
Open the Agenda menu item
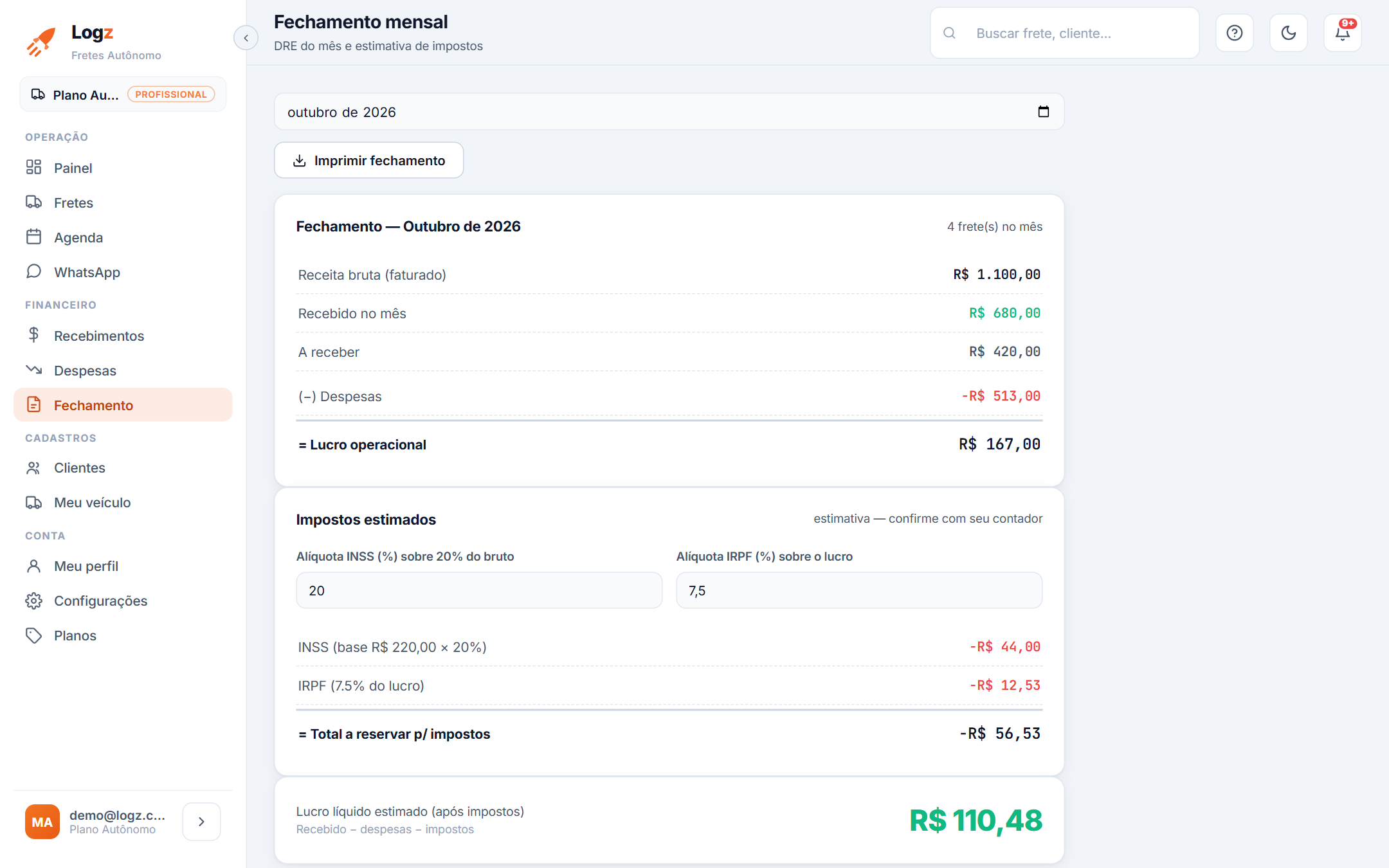(x=123, y=237)
